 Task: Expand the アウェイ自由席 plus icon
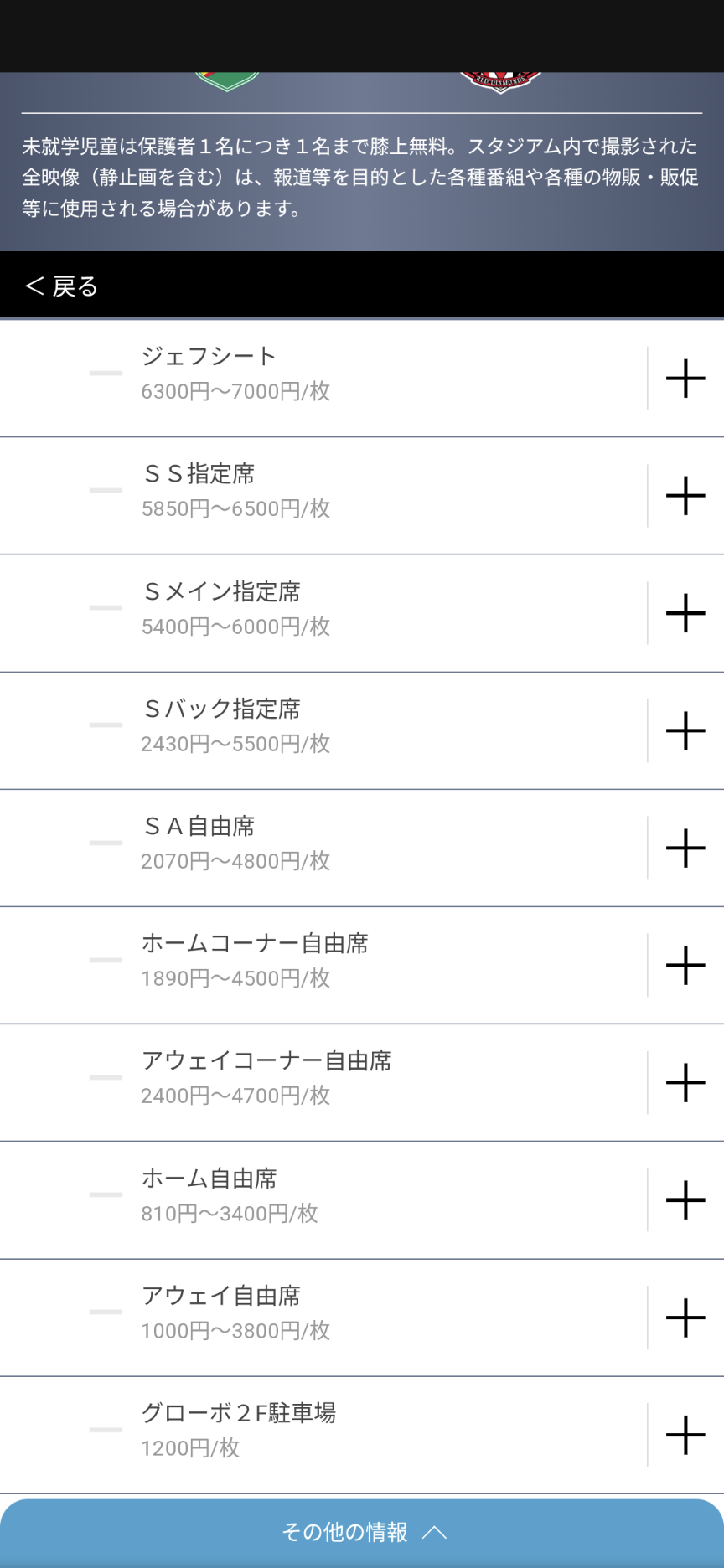point(685,1318)
